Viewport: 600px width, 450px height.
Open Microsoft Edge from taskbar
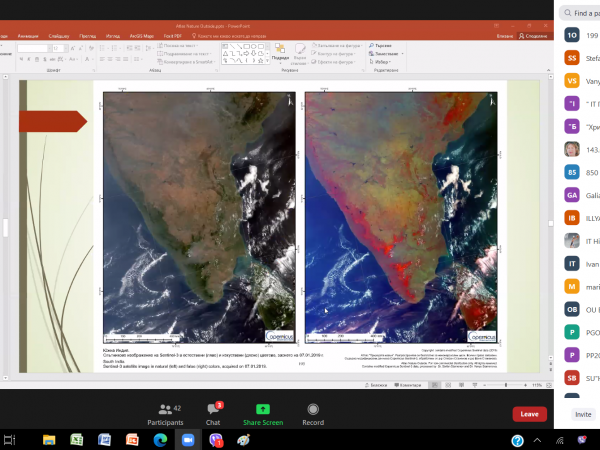160,440
